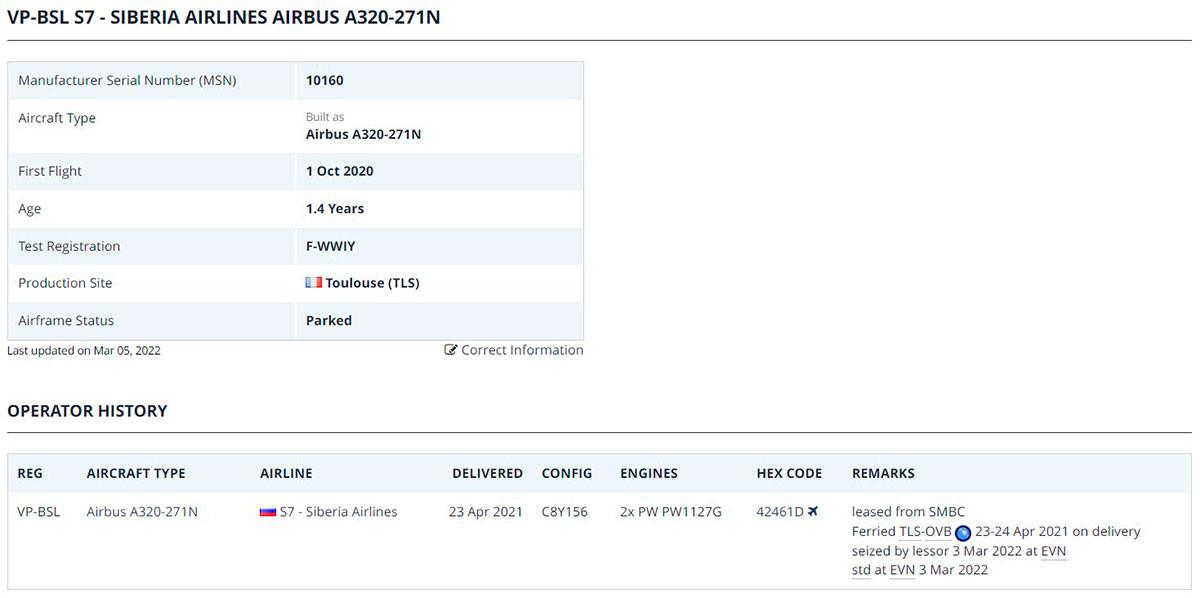Click the leased from SMBC remark
1200x598 pixels.
909,512
